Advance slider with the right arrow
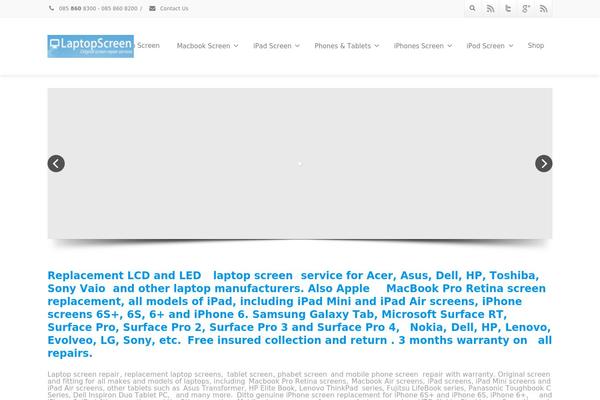The image size is (600, 400). (543, 163)
